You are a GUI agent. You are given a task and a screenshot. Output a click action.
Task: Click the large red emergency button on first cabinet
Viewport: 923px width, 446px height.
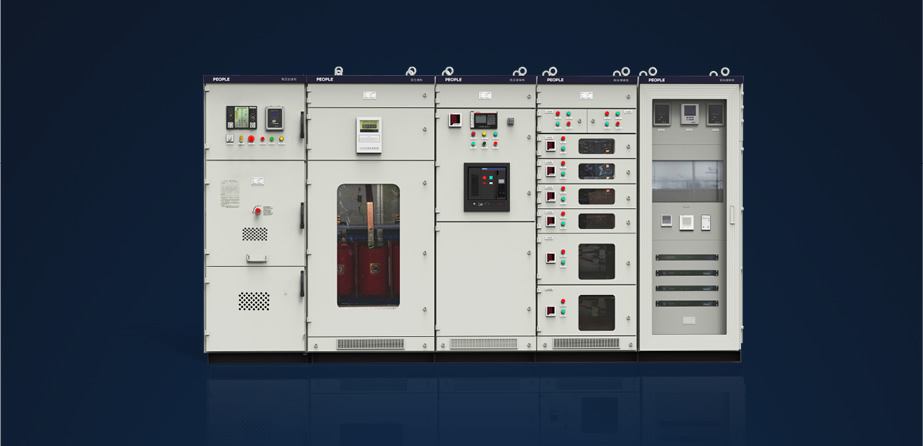pos(251,139)
